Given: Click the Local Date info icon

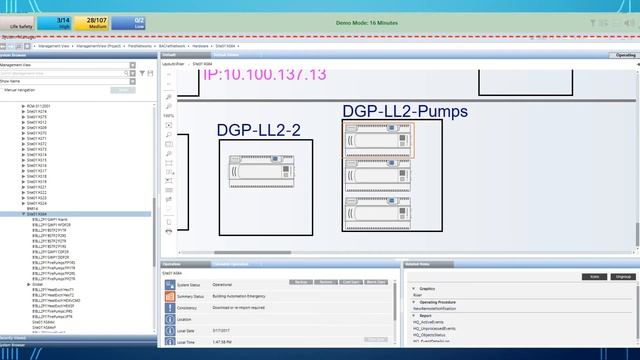Looking at the screenshot, I should point(170,331).
